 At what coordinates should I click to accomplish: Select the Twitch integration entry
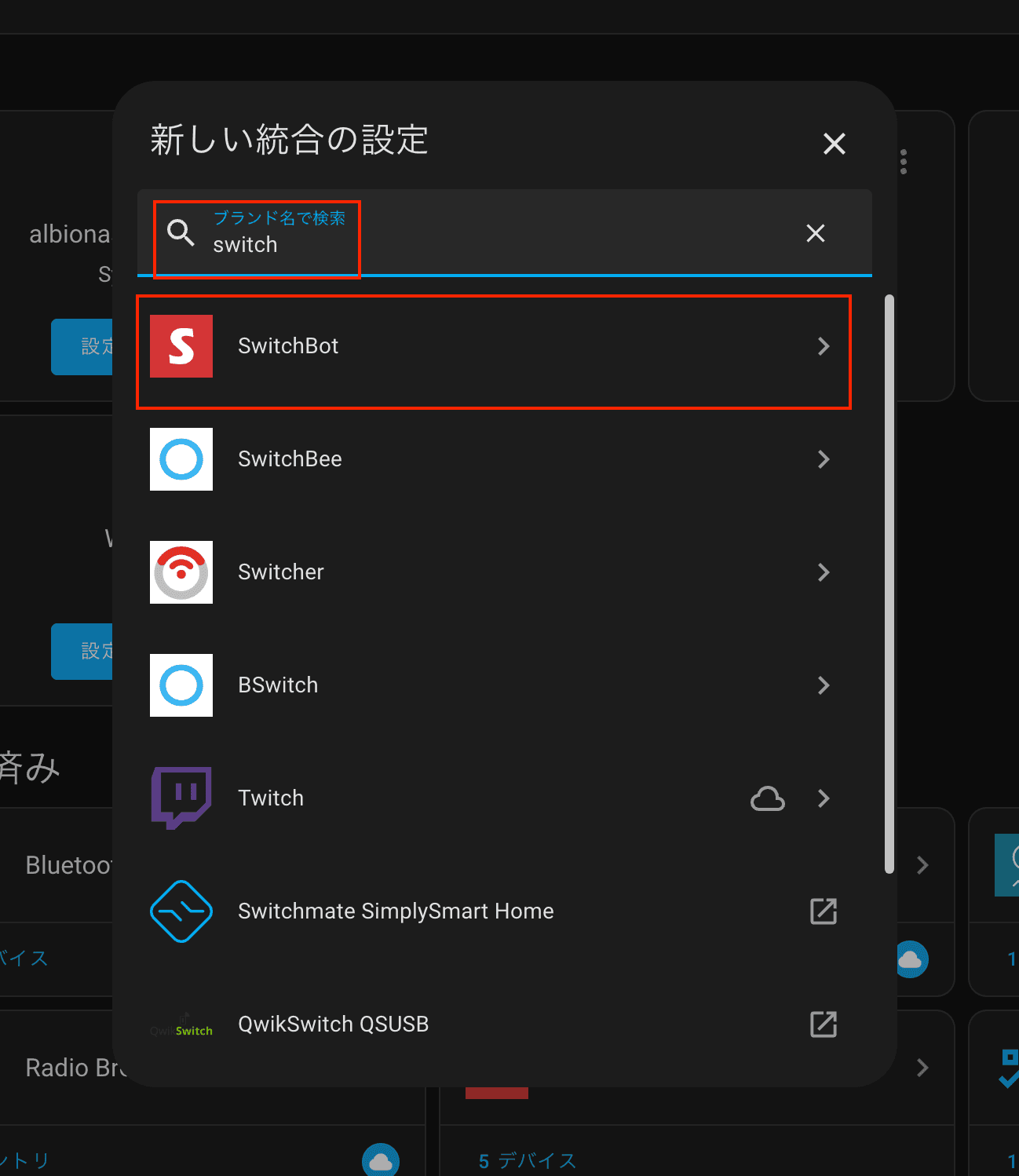[x=271, y=798]
